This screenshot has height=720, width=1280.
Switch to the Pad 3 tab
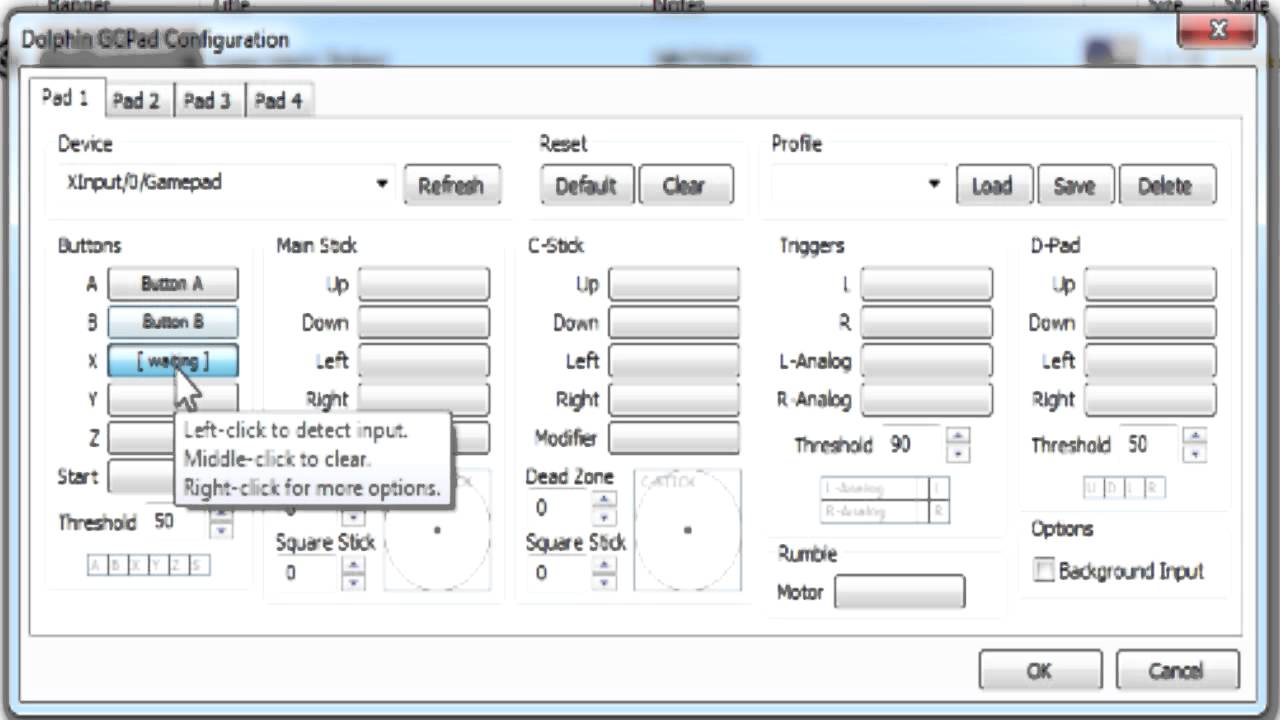tap(207, 100)
